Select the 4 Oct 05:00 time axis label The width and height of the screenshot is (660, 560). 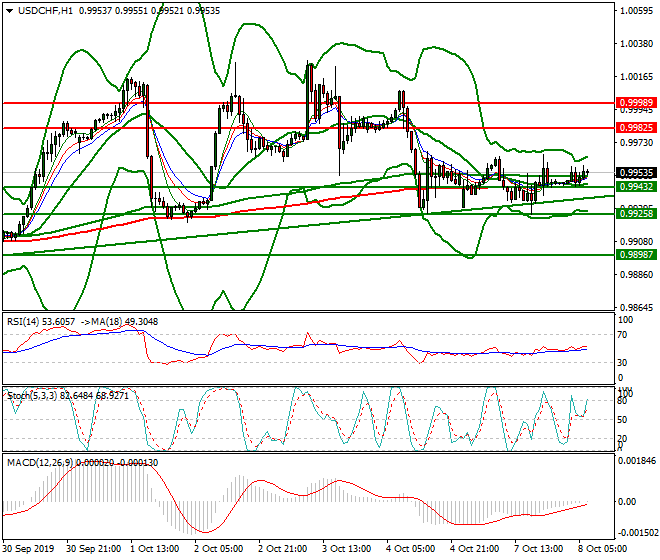pos(410,549)
